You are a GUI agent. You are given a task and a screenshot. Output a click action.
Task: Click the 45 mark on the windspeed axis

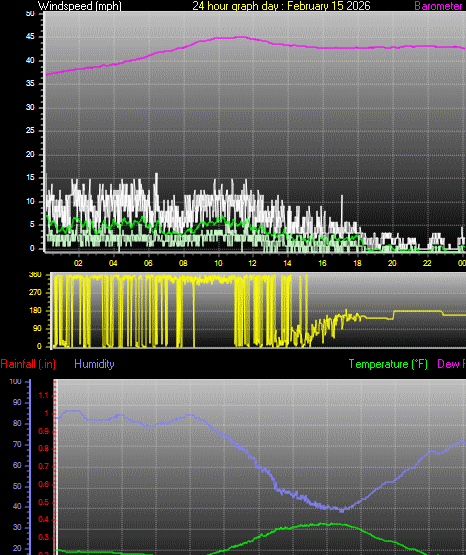(x=30, y=37)
